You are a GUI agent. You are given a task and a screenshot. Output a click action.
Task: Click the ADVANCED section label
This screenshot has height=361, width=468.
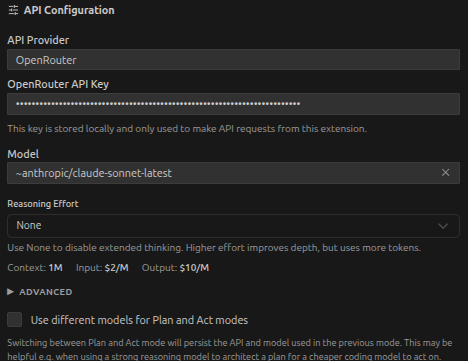coord(46,292)
